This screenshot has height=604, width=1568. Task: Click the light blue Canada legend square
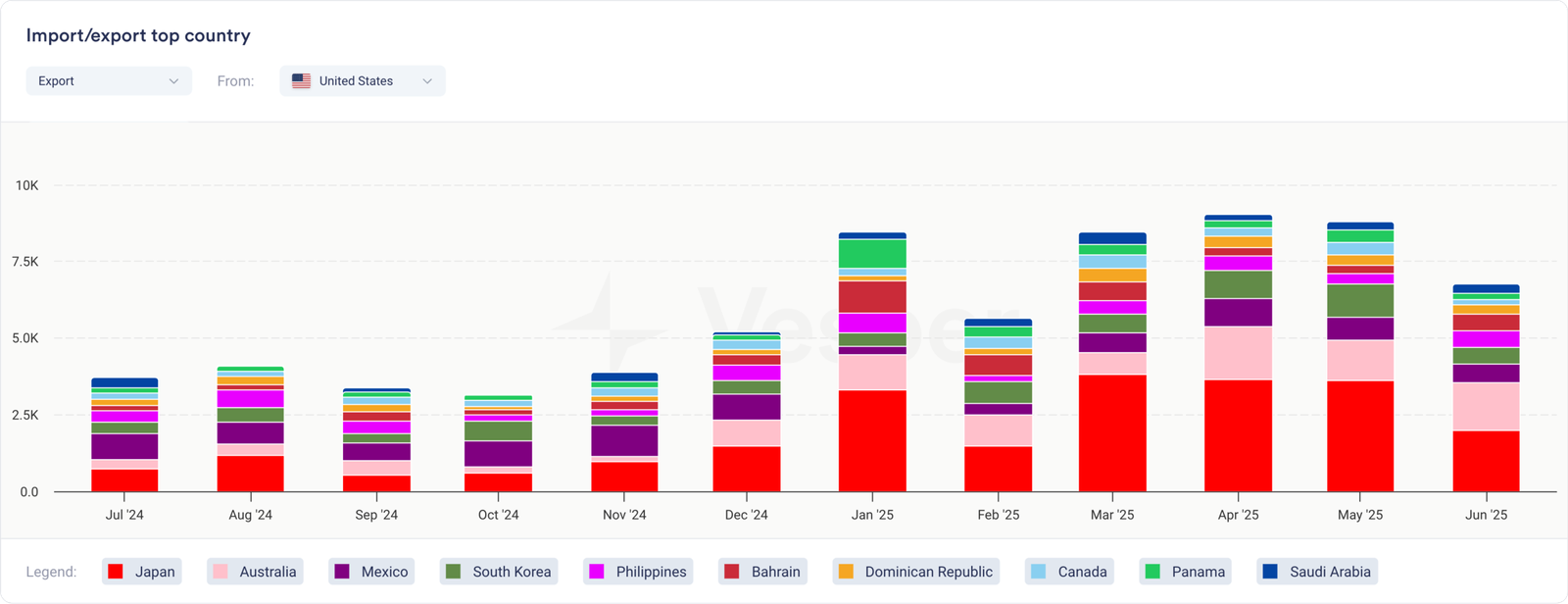point(1039,572)
